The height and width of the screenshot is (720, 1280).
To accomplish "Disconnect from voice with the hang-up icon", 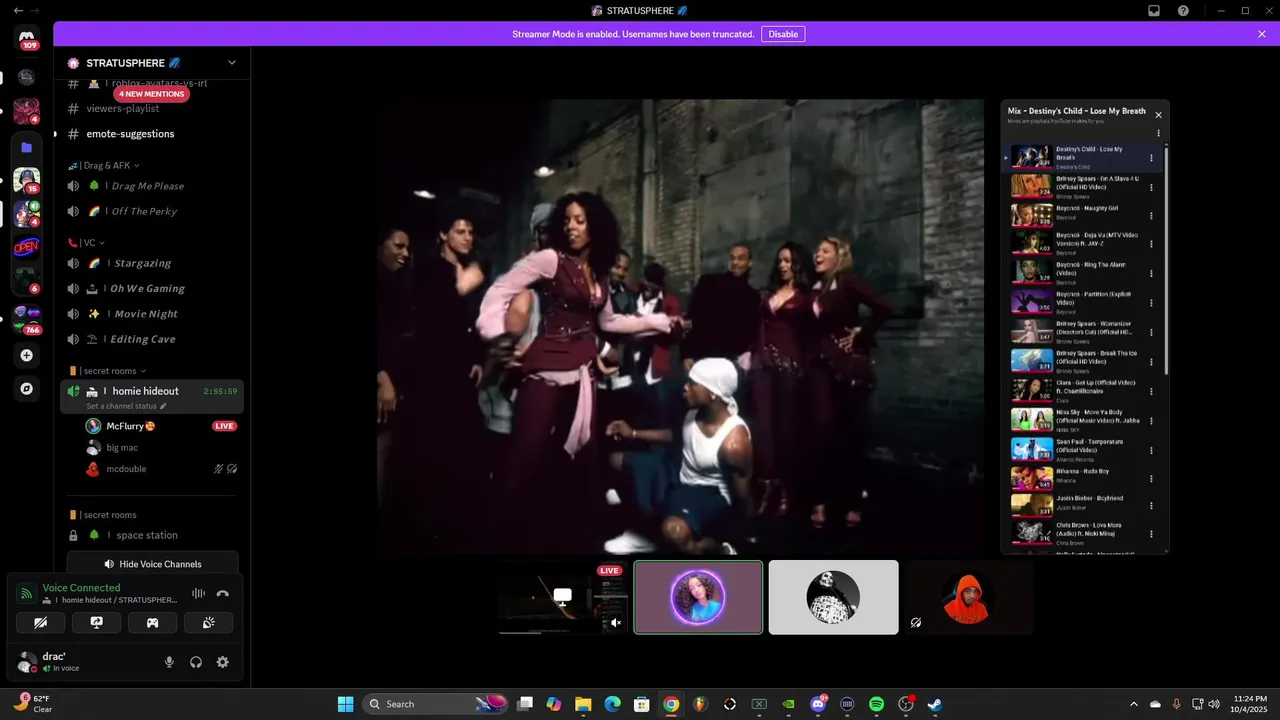I will pos(223,593).
